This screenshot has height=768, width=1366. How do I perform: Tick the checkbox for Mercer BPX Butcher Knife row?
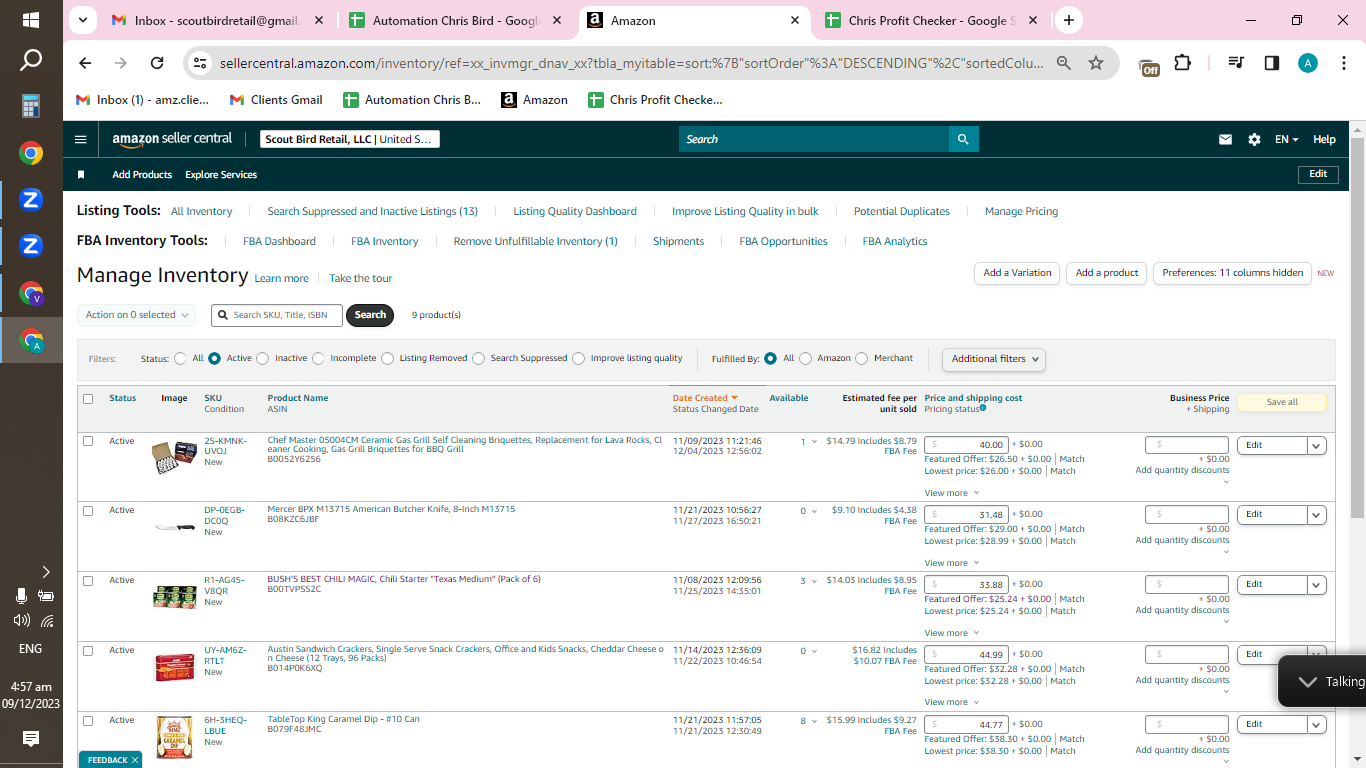[88, 511]
